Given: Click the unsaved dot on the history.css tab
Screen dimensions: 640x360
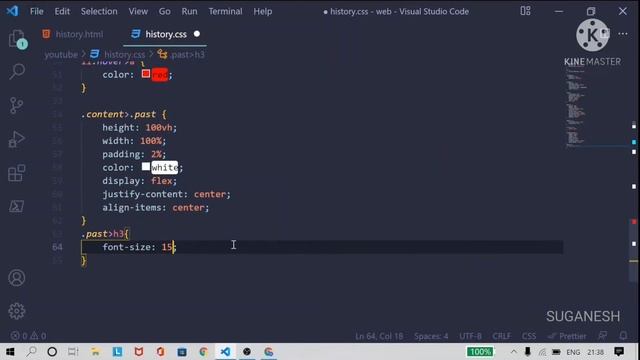Looking at the screenshot, I should tap(197, 34).
